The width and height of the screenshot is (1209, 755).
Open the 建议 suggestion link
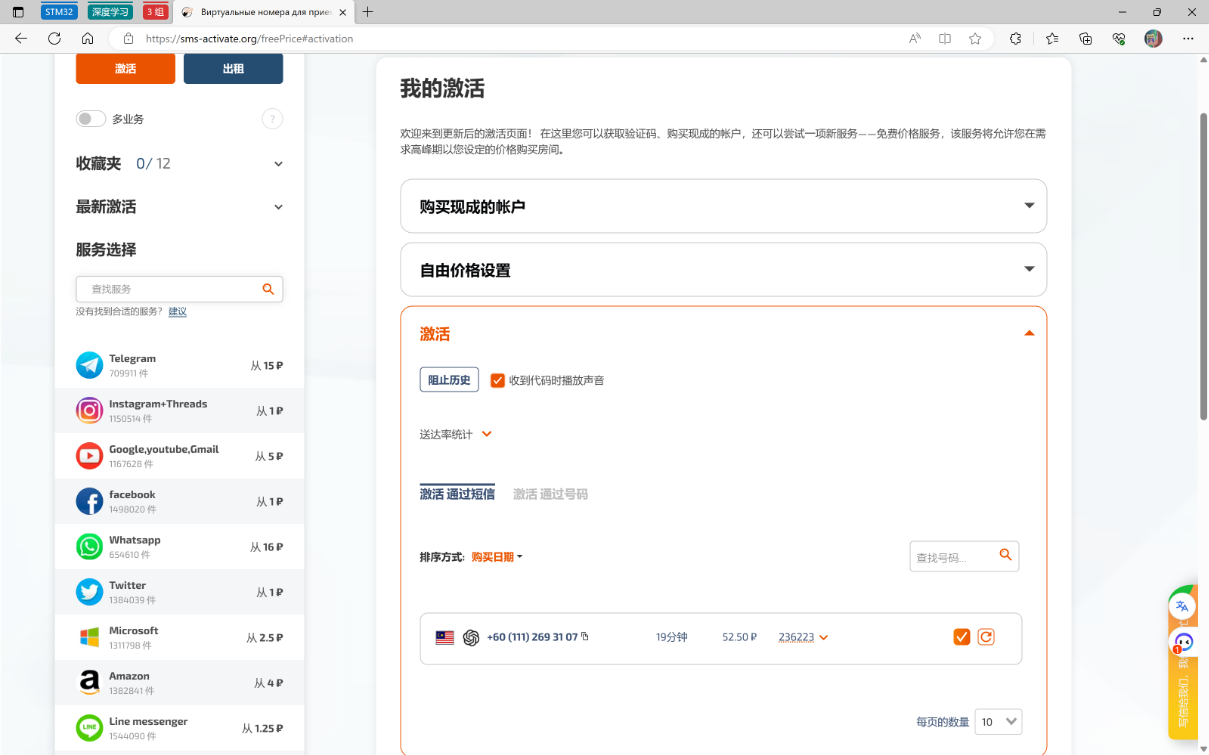pyautogui.click(x=177, y=312)
